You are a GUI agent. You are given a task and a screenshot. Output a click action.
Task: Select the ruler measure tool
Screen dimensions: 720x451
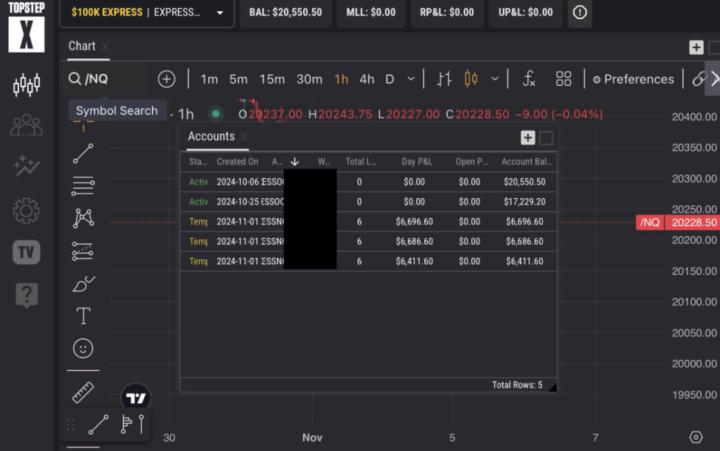[x=83, y=393]
